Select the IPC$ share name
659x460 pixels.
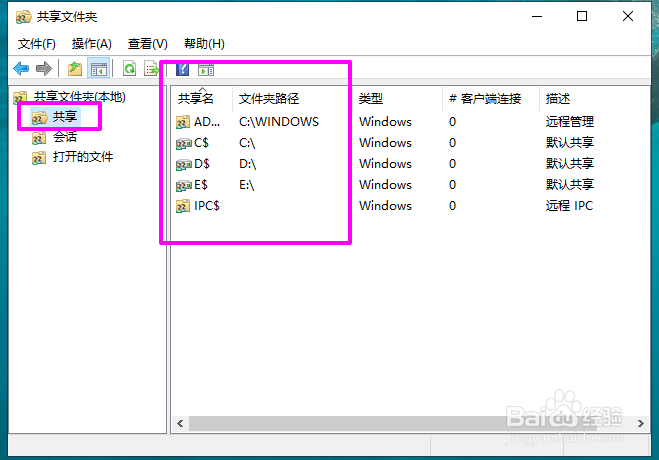click(207, 205)
